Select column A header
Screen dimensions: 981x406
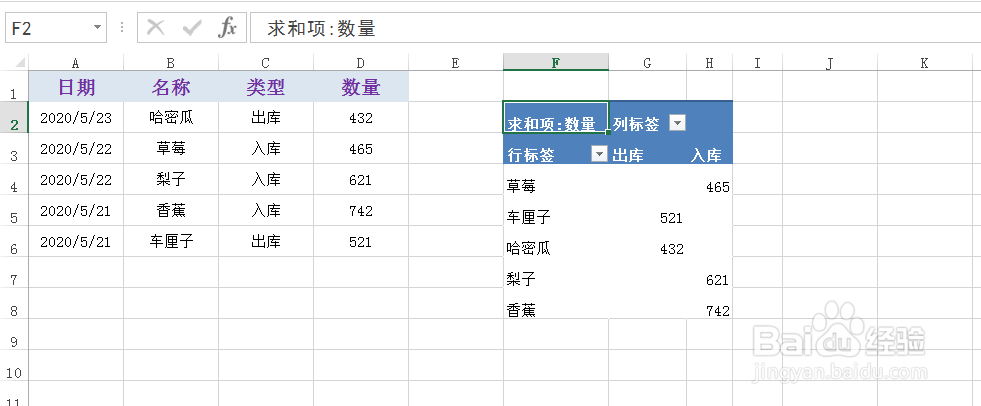point(76,63)
